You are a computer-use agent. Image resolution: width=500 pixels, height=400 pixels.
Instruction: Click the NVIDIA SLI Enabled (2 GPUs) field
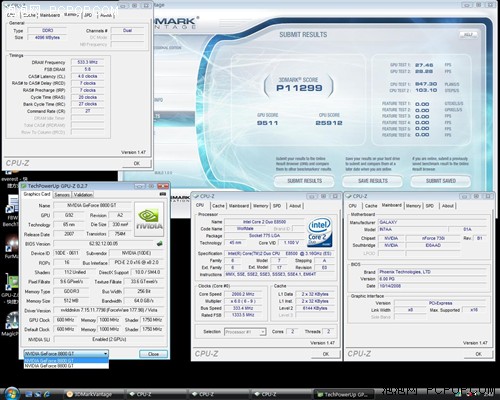pyautogui.click(x=109, y=339)
